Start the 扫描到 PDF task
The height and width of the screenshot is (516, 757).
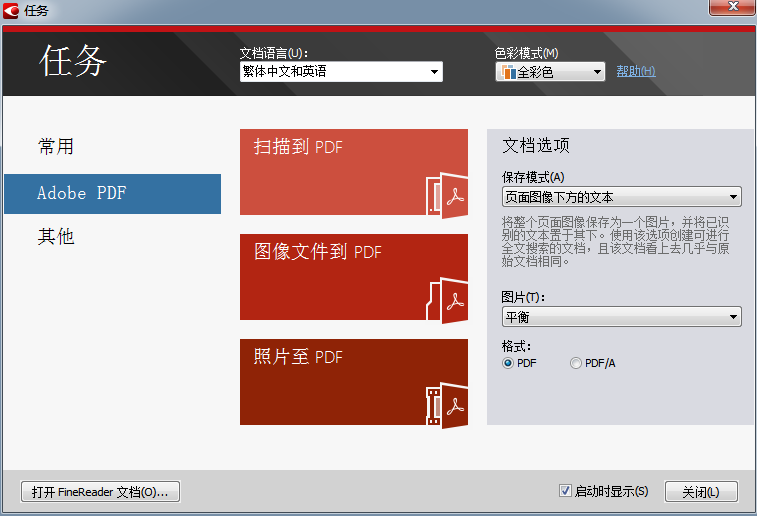[353, 172]
